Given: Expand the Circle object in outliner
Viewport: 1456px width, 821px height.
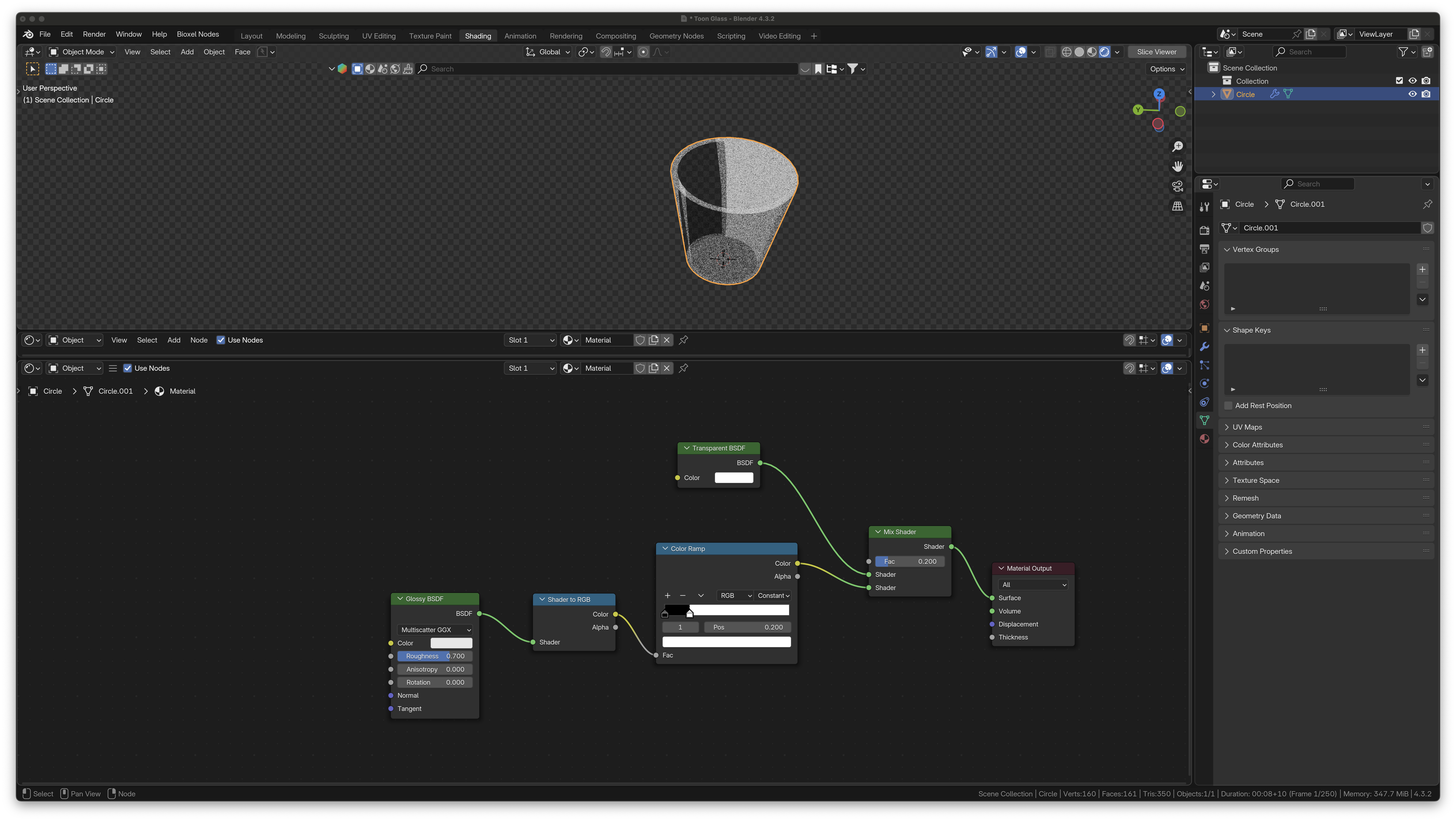Looking at the screenshot, I should click(1213, 94).
